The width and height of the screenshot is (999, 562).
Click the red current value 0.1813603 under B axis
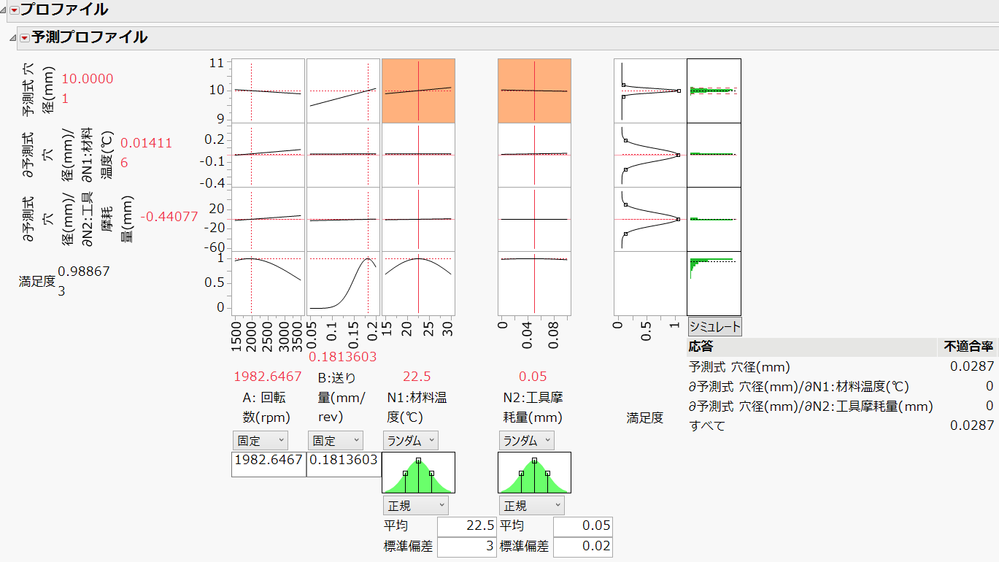[343, 357]
